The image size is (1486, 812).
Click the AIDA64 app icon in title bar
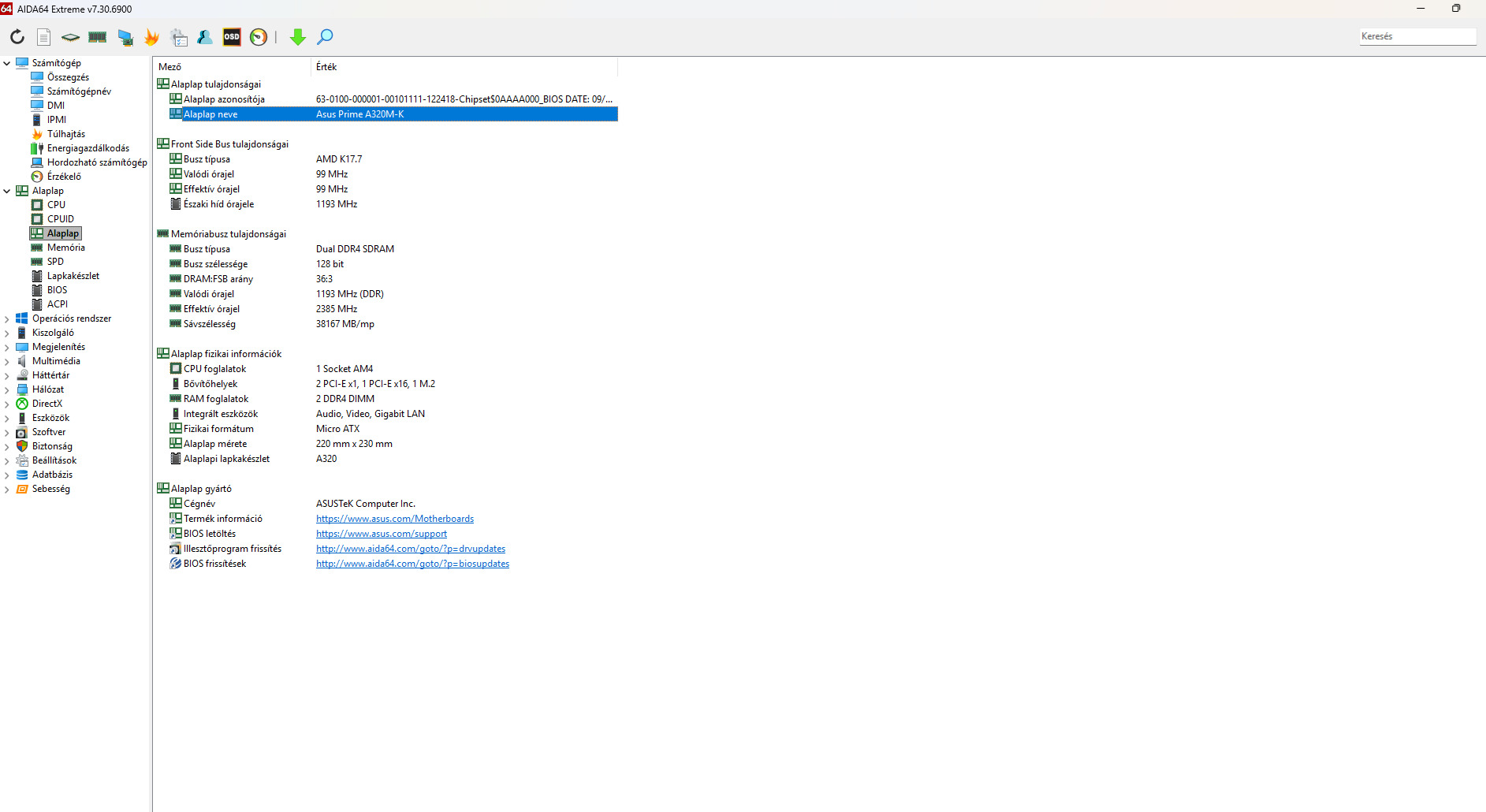tap(6, 9)
